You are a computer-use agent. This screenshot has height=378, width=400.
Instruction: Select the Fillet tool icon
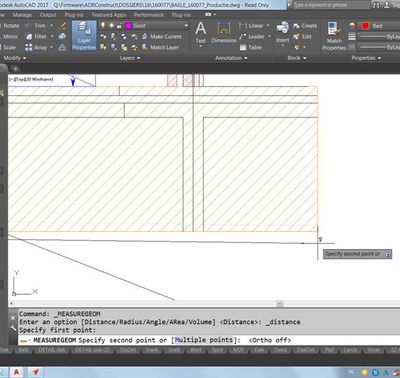point(29,36)
